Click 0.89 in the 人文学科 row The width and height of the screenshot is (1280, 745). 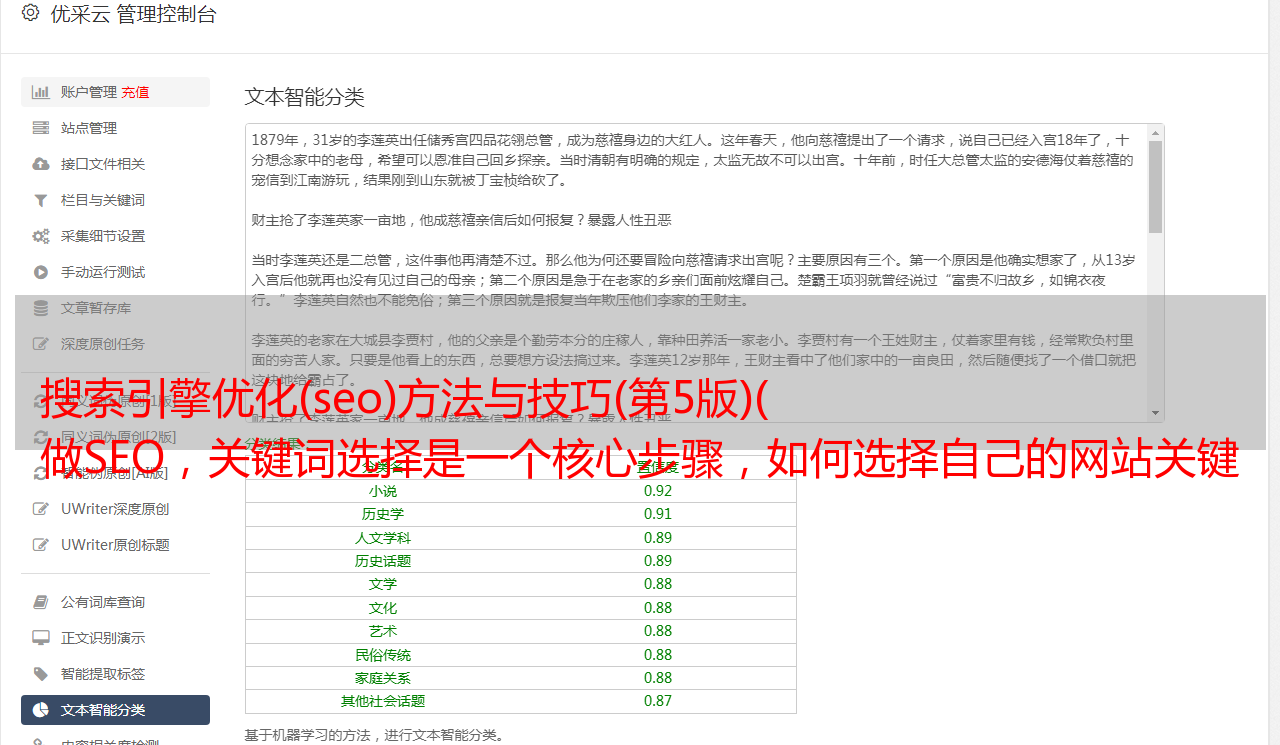coord(658,538)
